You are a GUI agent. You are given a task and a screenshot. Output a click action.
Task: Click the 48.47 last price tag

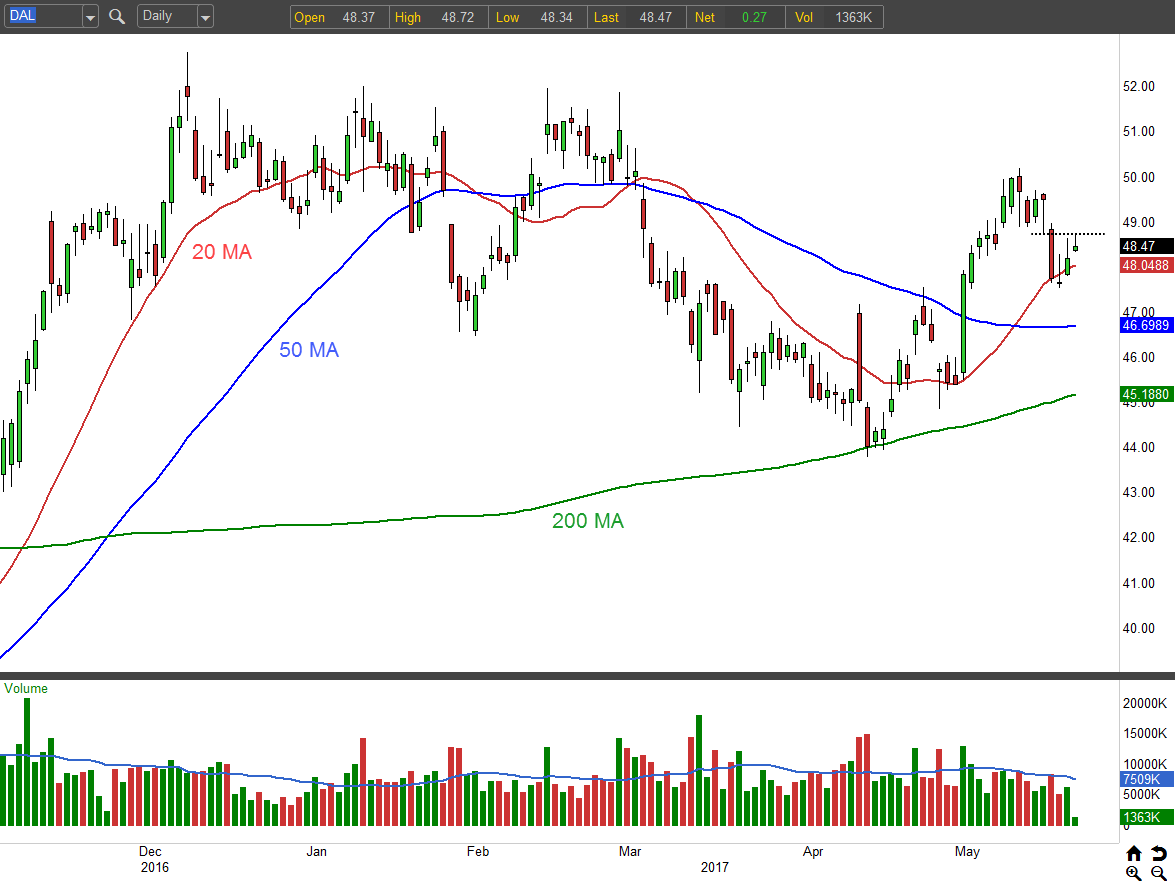pos(1147,246)
